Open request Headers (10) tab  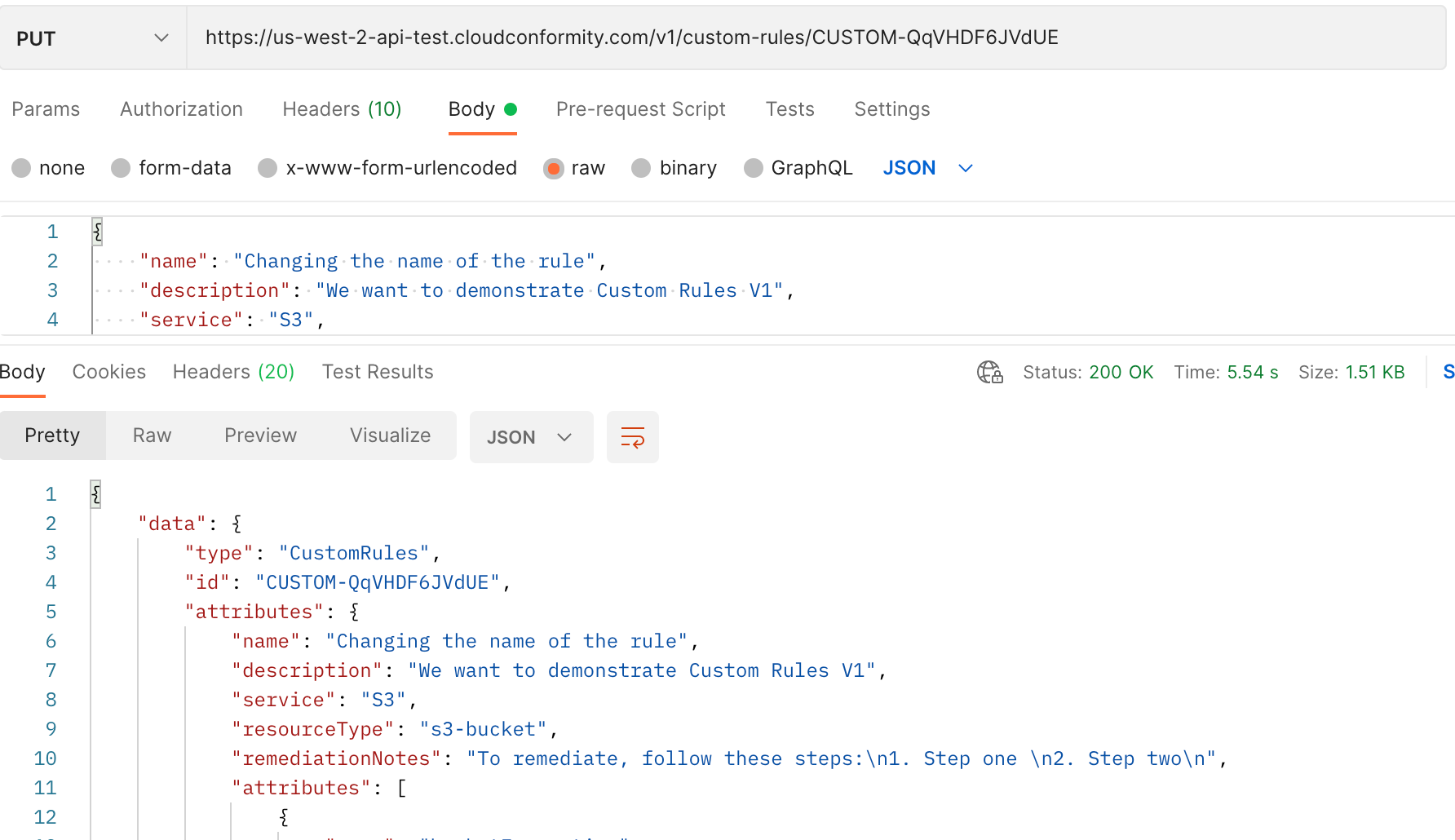click(x=342, y=109)
